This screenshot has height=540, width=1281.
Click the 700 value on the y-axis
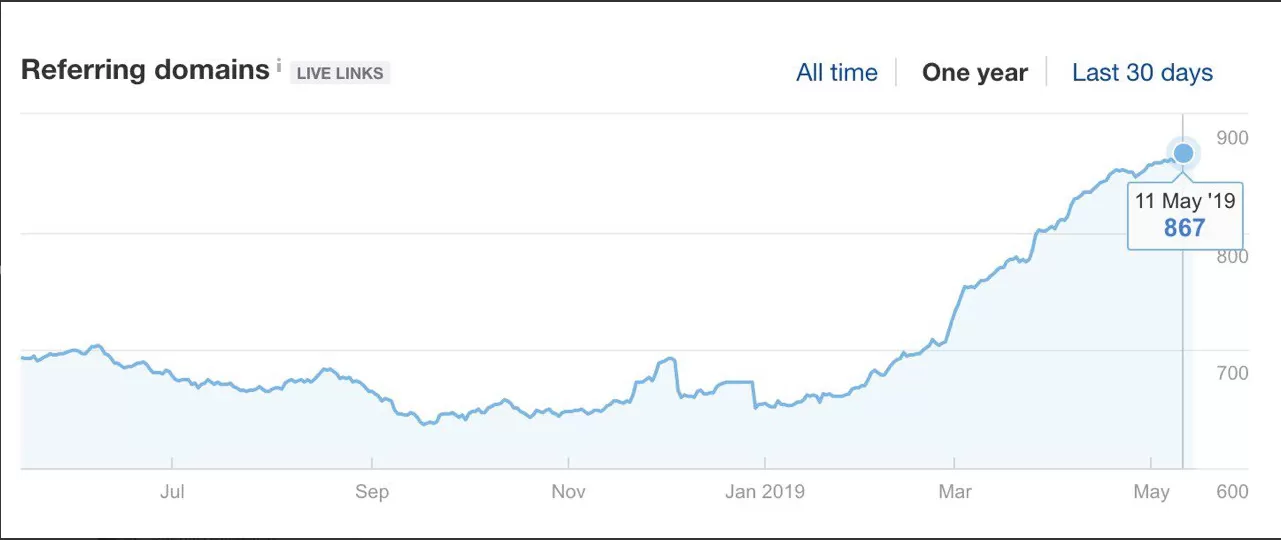(x=1232, y=373)
